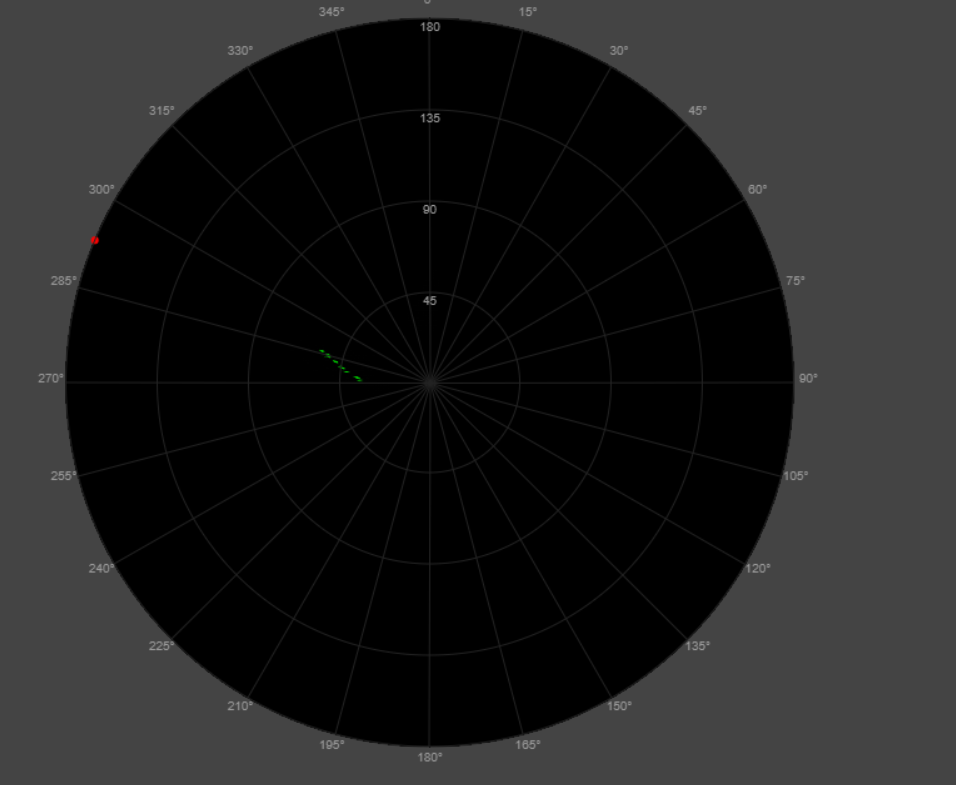Click the 90° angle label with degree sign

[808, 378]
